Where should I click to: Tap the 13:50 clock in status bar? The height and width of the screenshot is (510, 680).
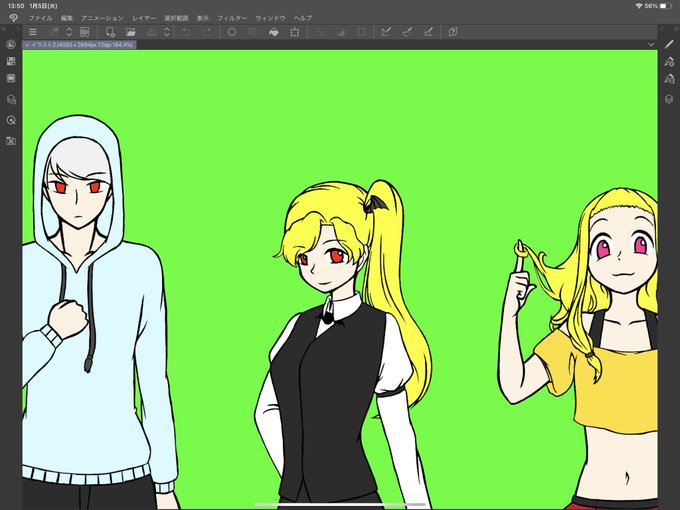pos(16,6)
